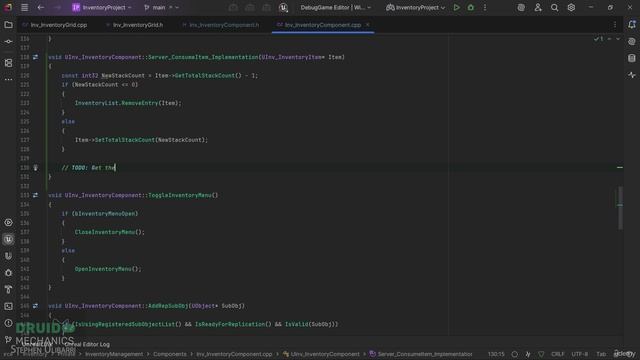Click the InventoryManagement breadcrumb
Image resolution: width=640 pixels, height=360 pixels.
[114, 354]
